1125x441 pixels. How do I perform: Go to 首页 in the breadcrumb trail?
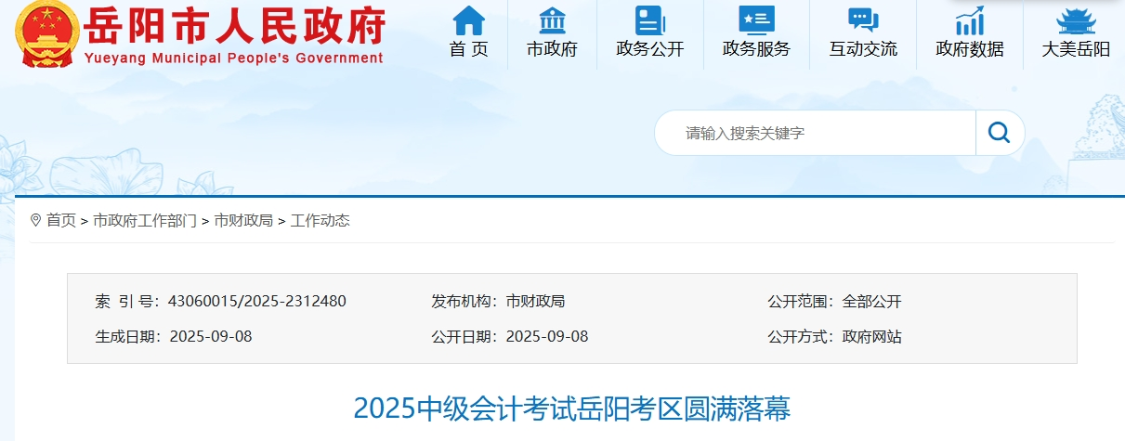[61, 221]
